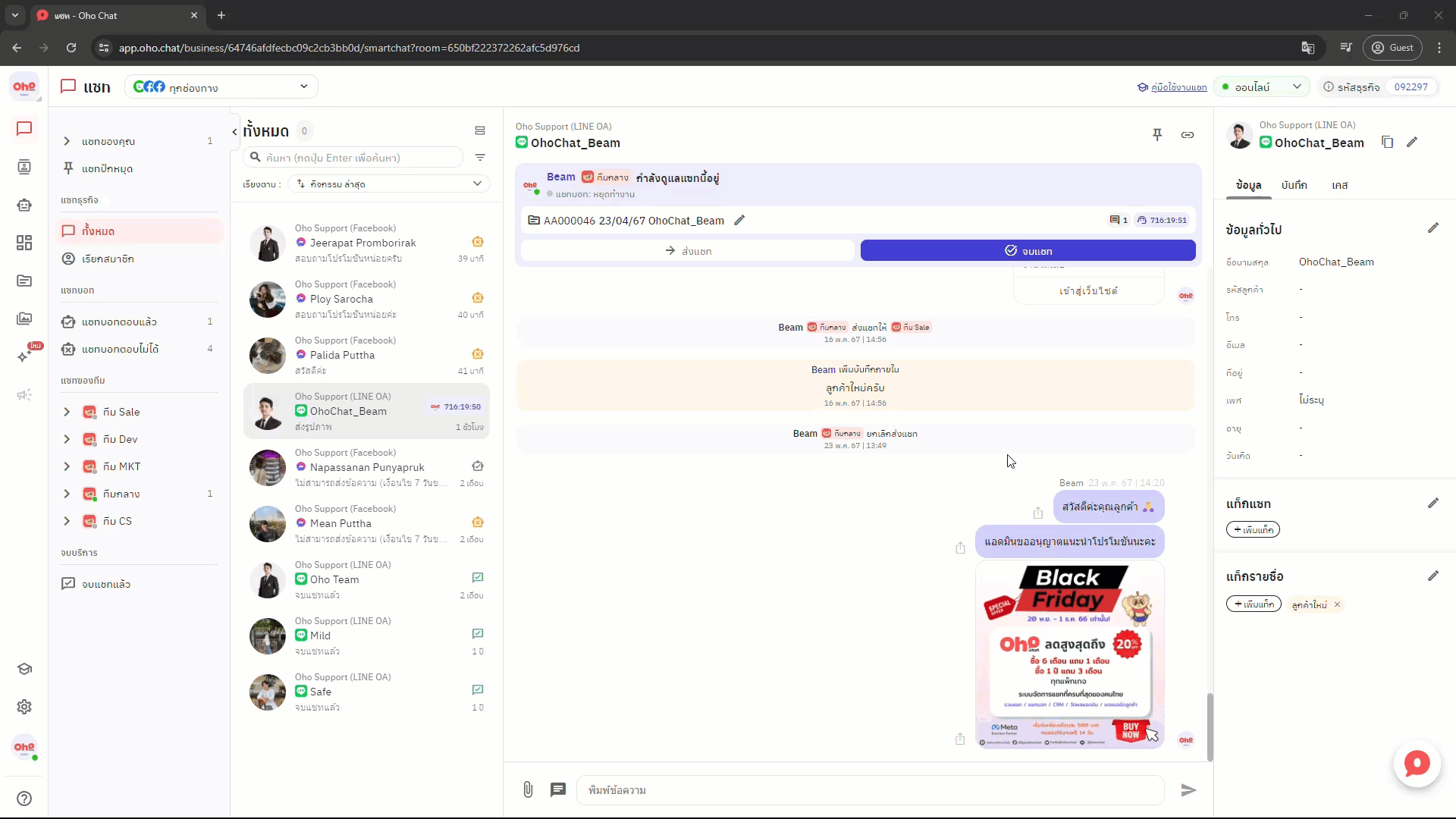This screenshot has width=1456, height=819.
Task: Open the chatbot icon in left rail
Action: [x=24, y=205]
